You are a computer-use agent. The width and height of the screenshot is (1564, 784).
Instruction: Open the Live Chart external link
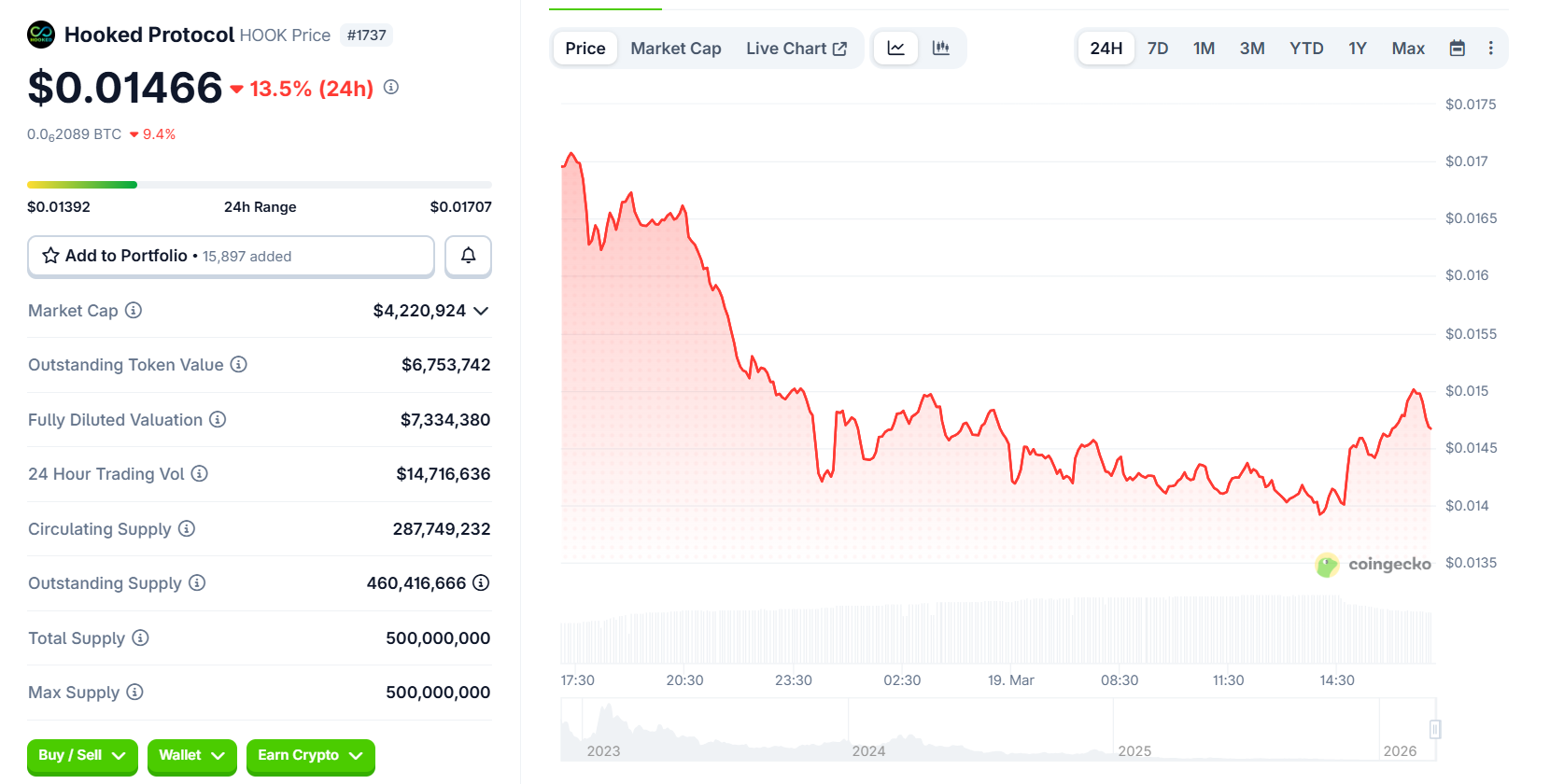click(796, 49)
